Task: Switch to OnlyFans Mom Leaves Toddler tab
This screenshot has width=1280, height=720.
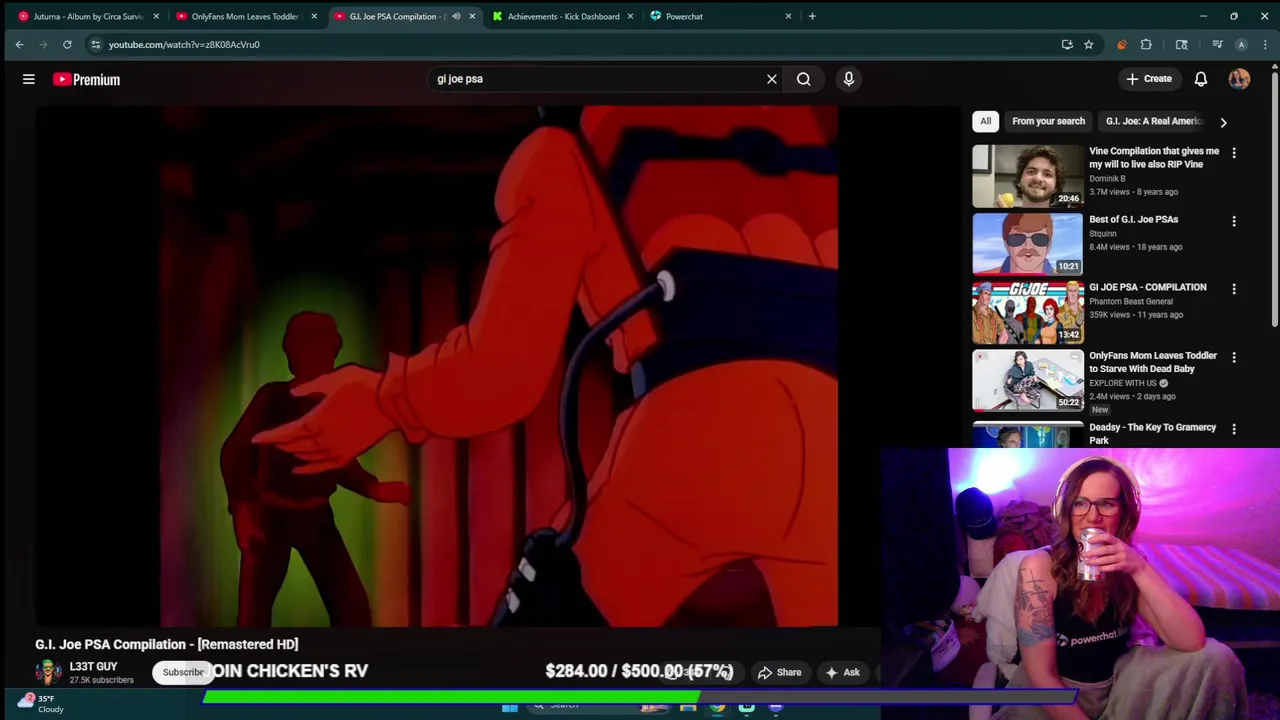Action: 245,16
